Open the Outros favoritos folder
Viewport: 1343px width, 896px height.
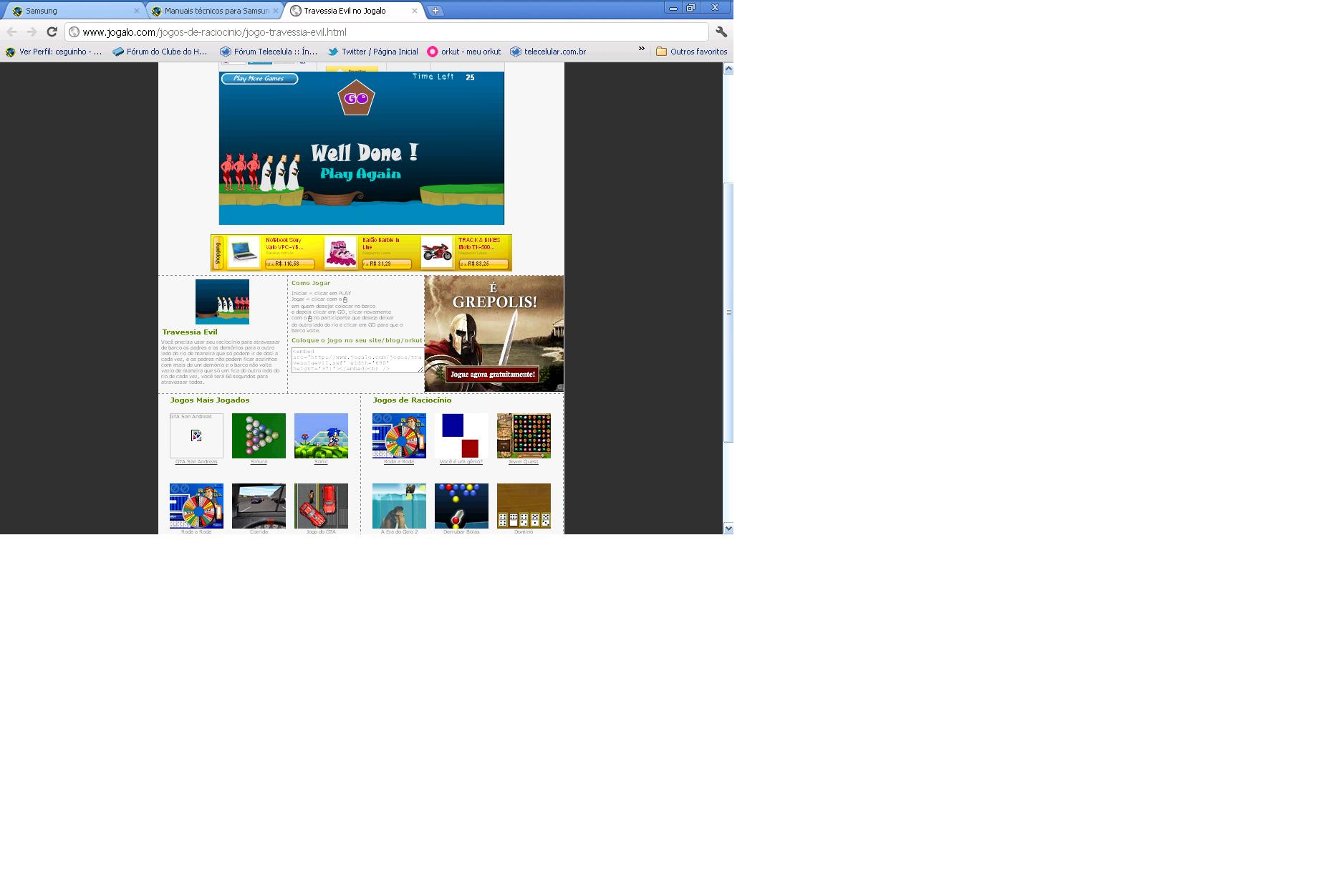pos(692,52)
